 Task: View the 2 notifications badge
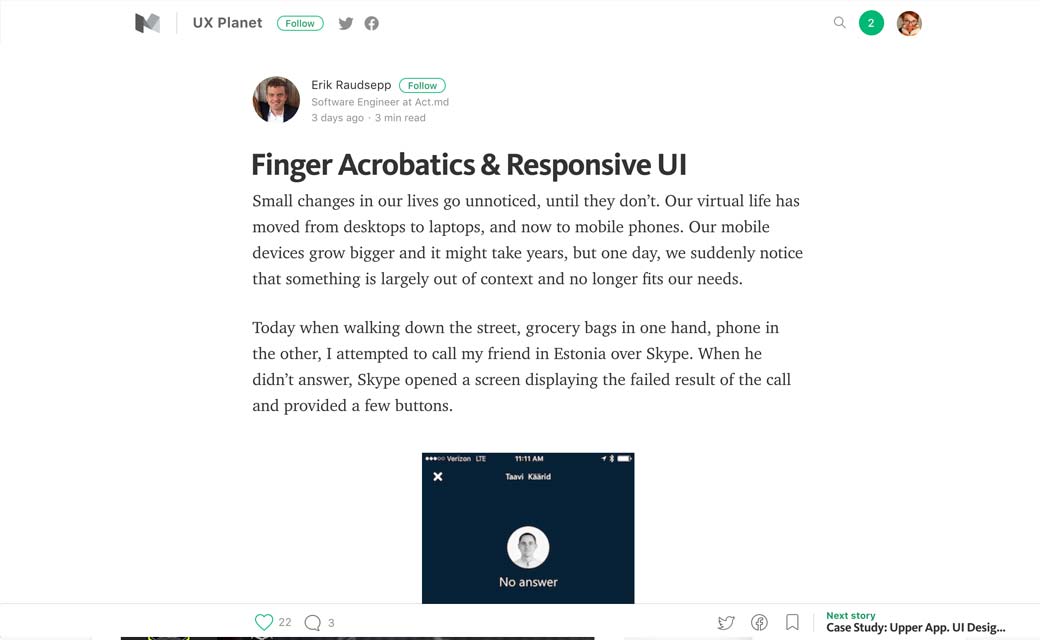871,23
